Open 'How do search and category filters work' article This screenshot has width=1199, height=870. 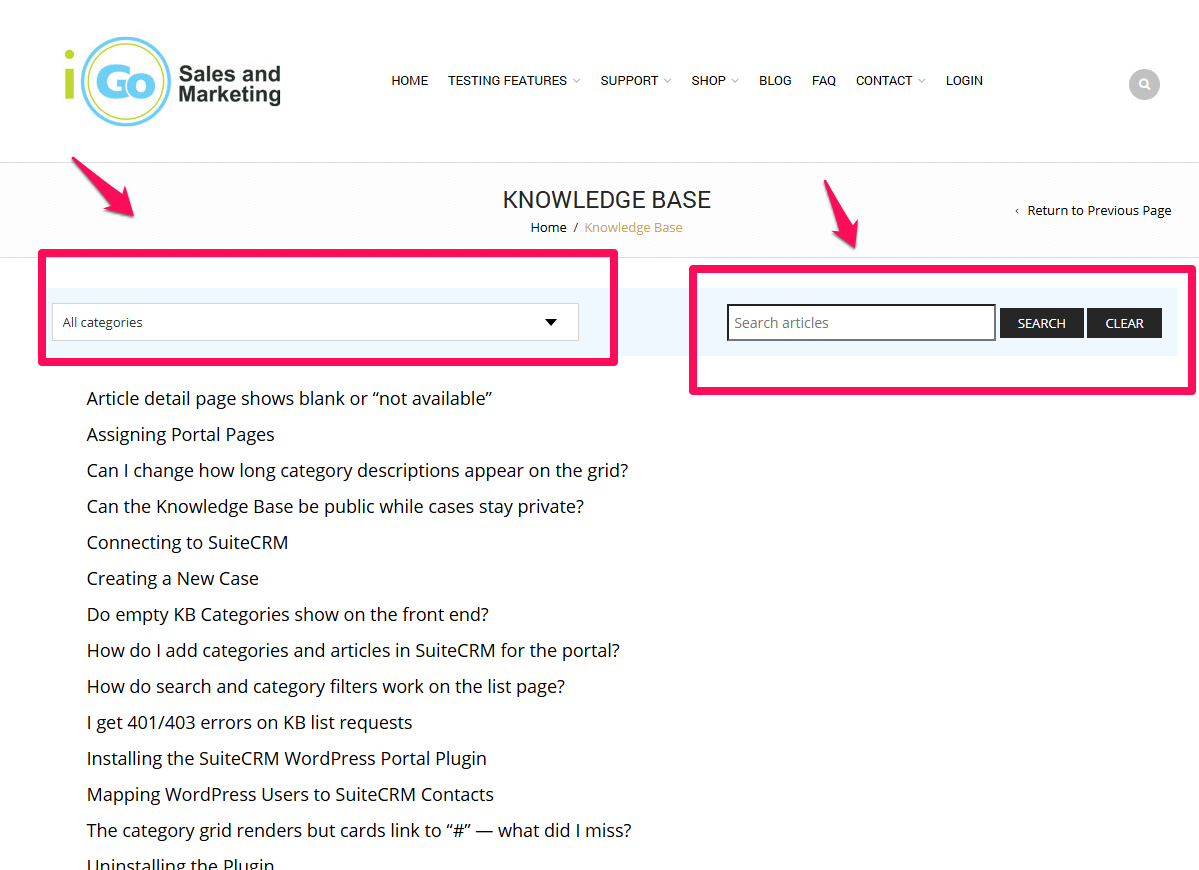click(326, 687)
